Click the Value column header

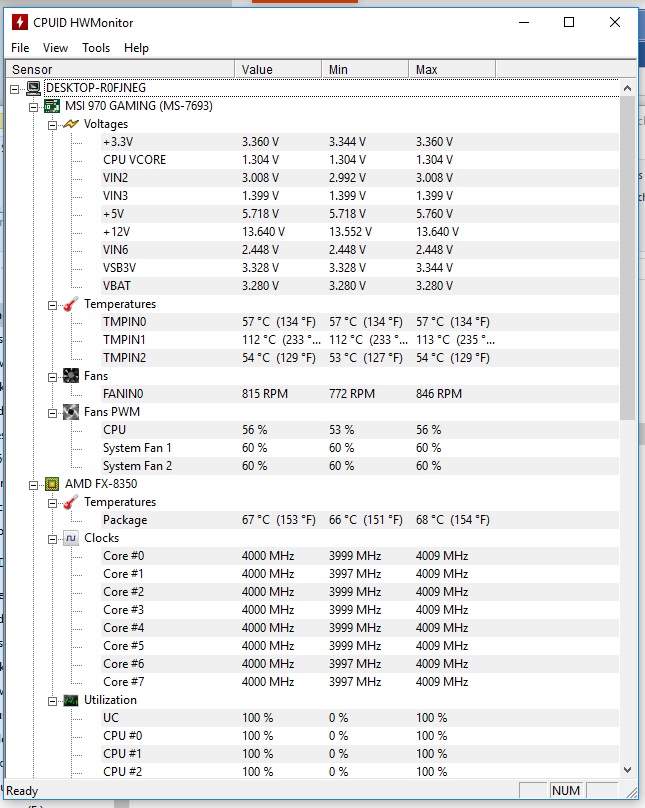(x=278, y=69)
